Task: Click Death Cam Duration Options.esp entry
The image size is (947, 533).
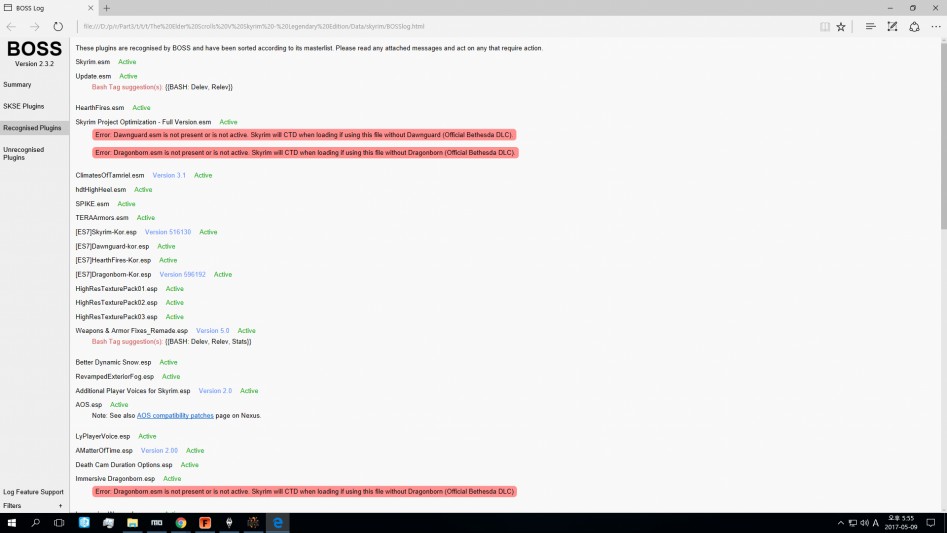Action: tap(124, 465)
